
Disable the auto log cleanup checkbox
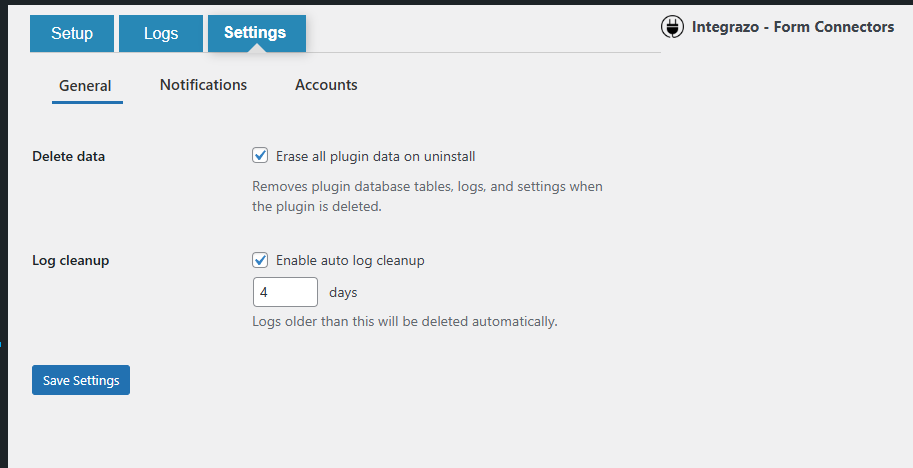(x=261, y=260)
